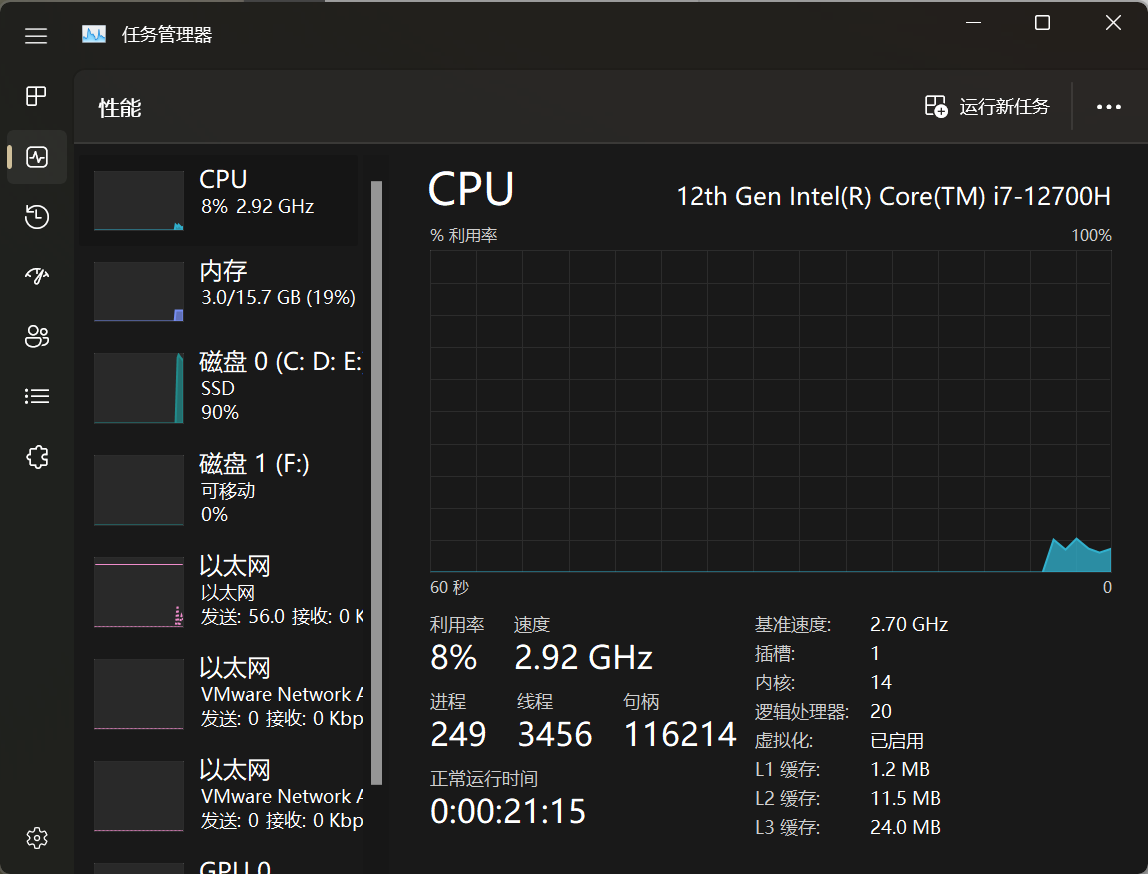Click the Task Manager app icon
The width and height of the screenshot is (1148, 874).
[x=94, y=34]
